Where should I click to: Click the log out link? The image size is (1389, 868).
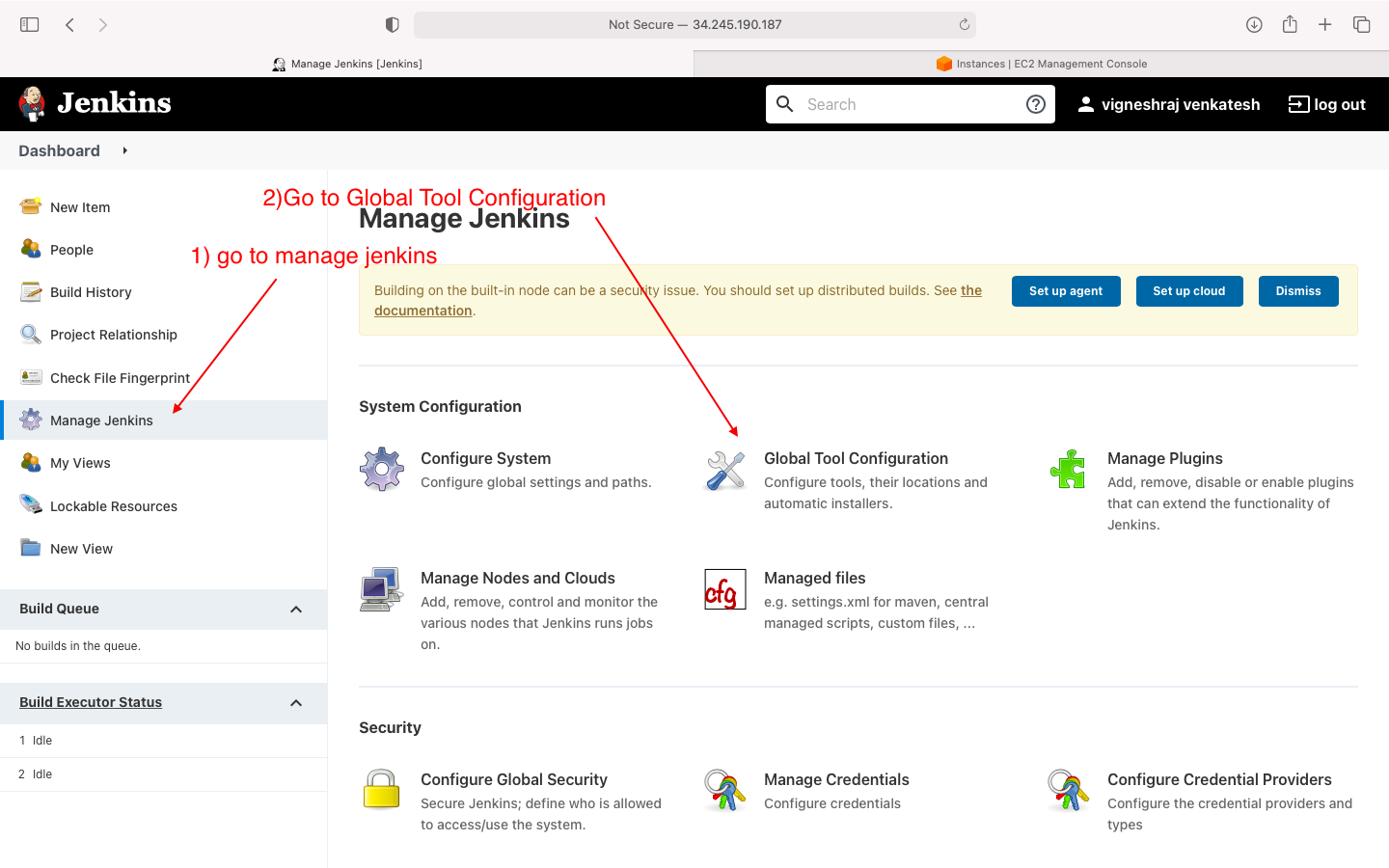[x=1327, y=104]
